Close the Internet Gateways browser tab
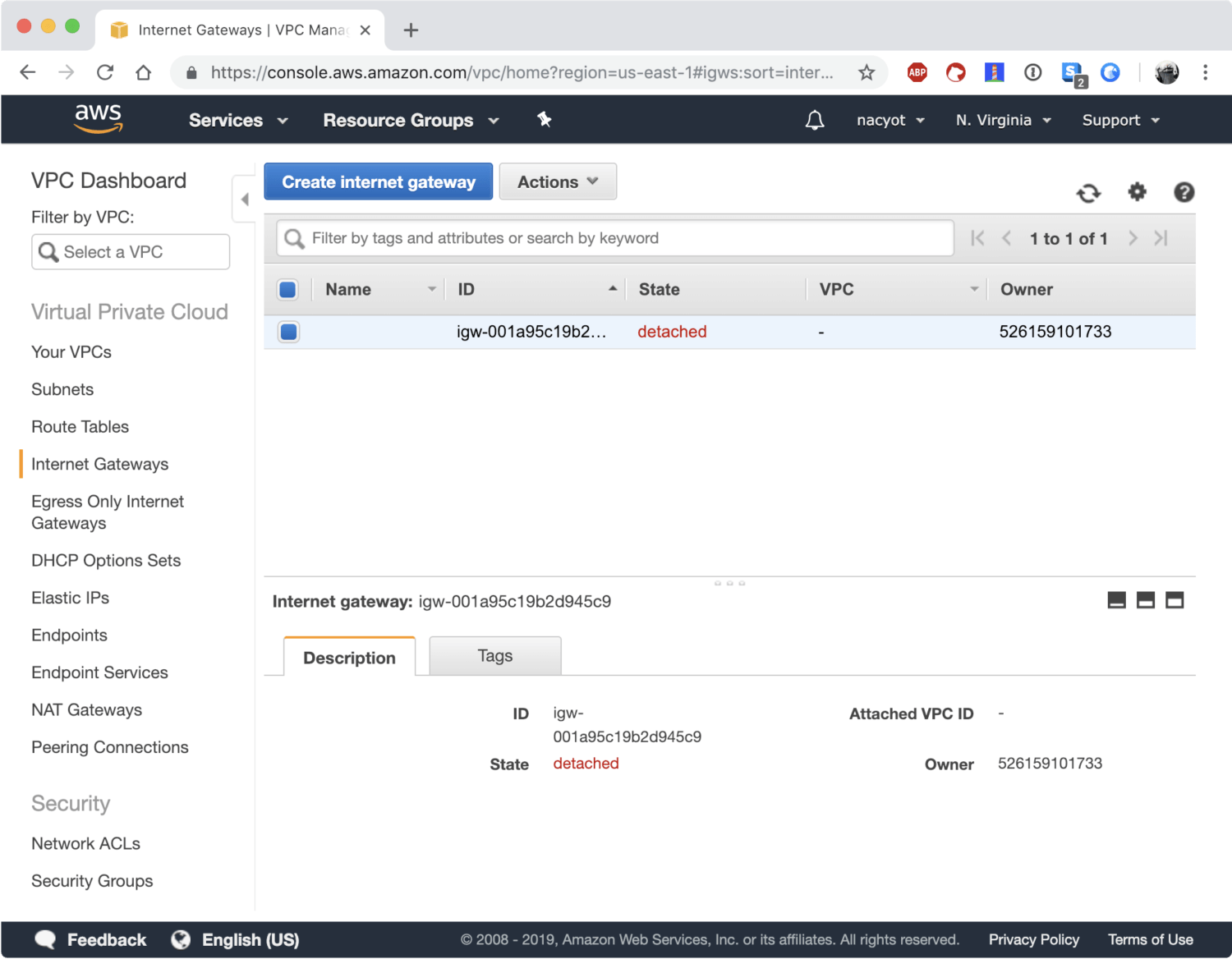This screenshot has height=959, width=1232. [x=365, y=30]
